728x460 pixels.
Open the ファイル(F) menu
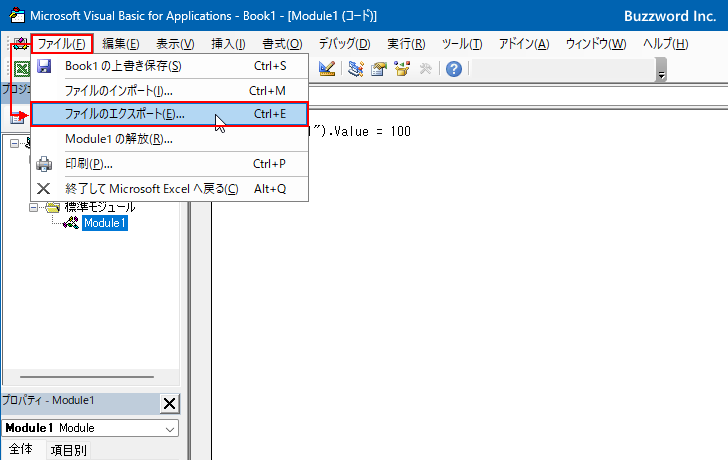point(62,44)
